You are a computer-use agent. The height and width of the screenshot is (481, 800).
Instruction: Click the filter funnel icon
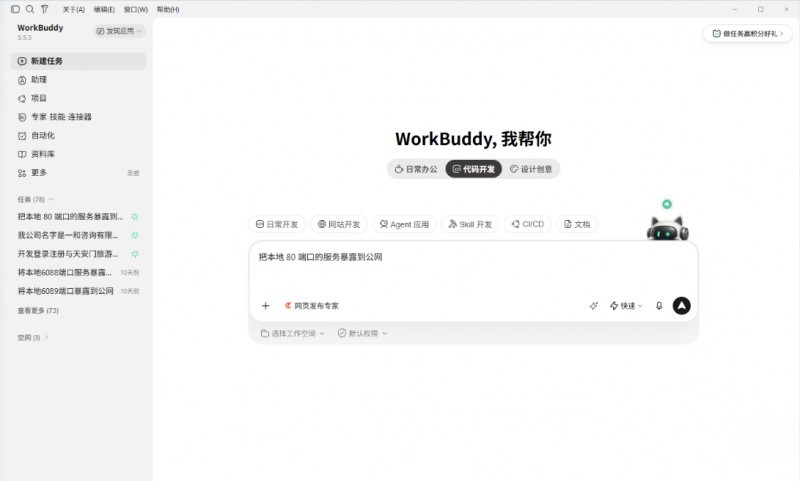[x=45, y=9]
